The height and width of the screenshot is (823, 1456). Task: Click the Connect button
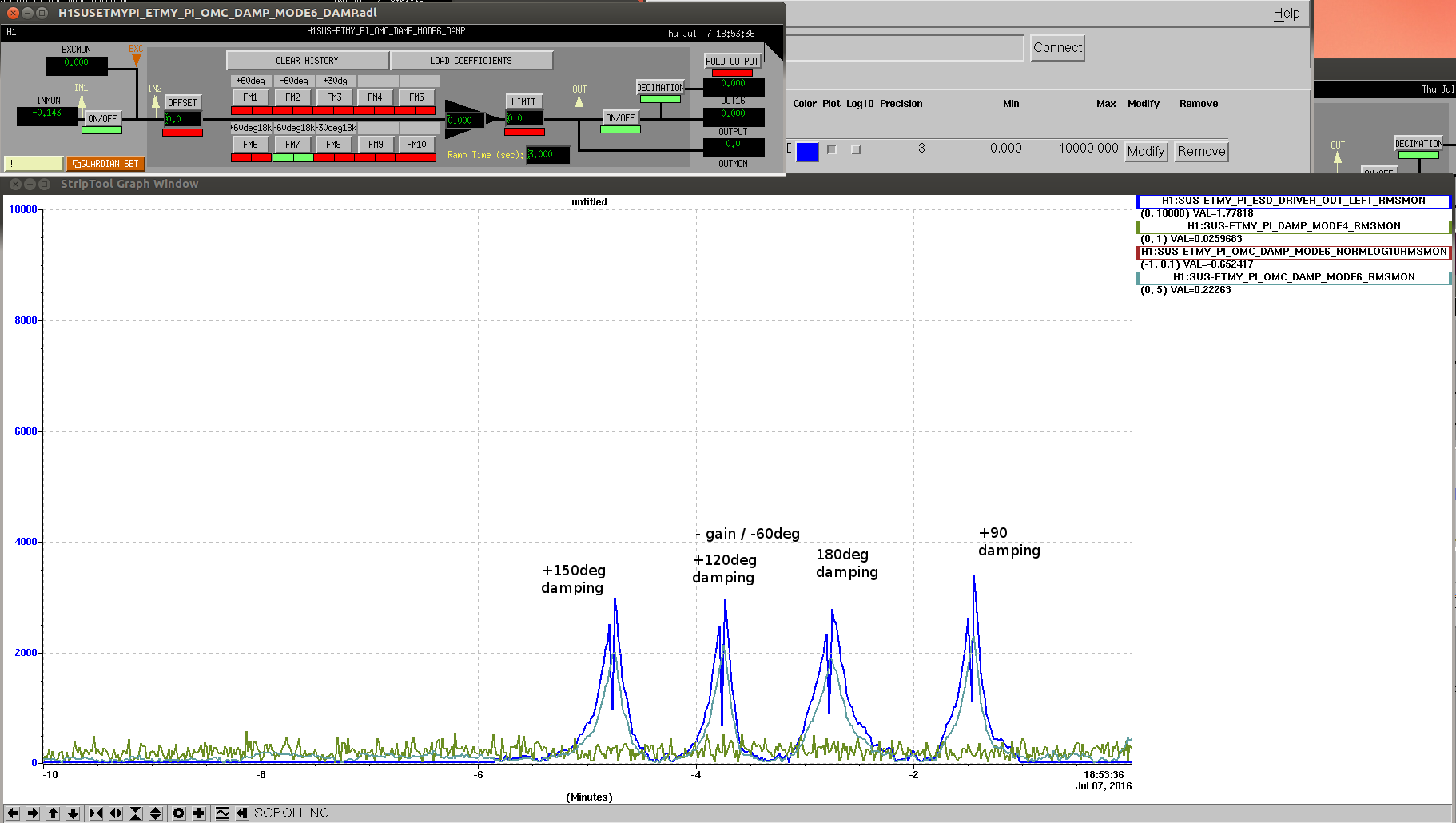coord(1057,48)
